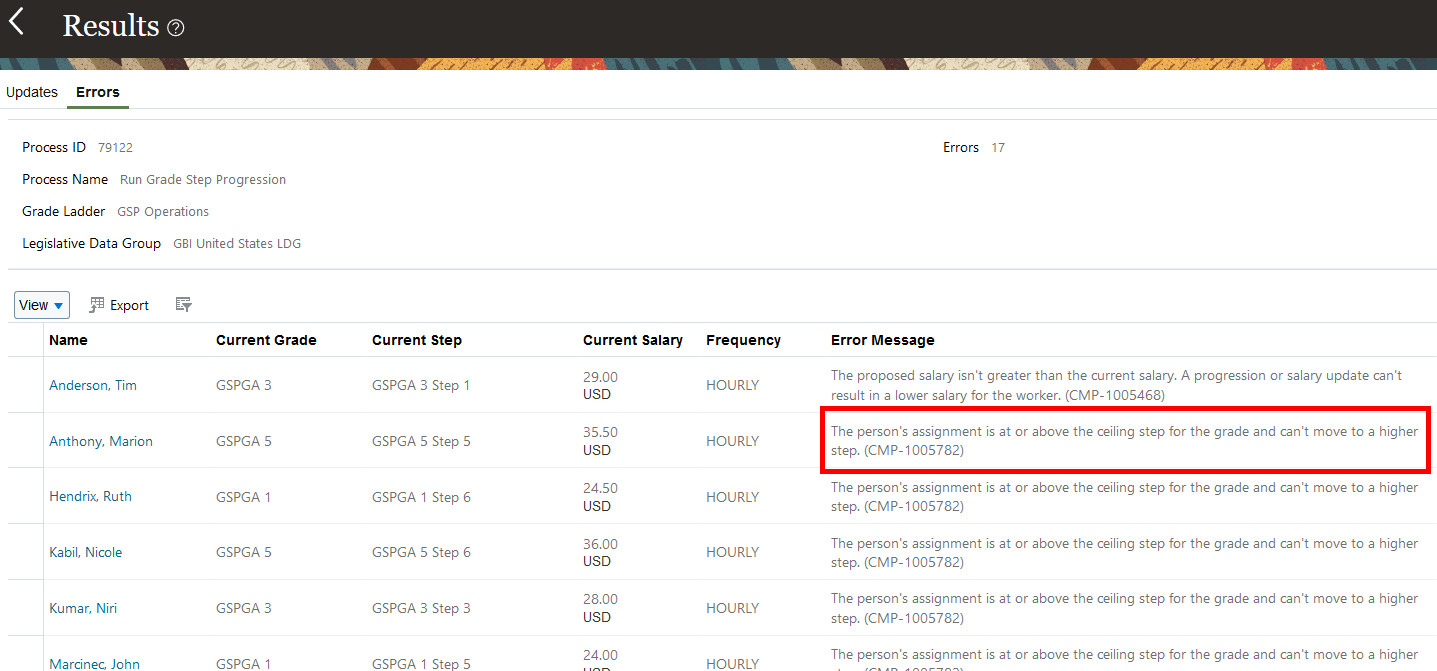Click GSPGA 5 Step 6 cell
Viewport: 1437px width, 671px height.
point(421,552)
